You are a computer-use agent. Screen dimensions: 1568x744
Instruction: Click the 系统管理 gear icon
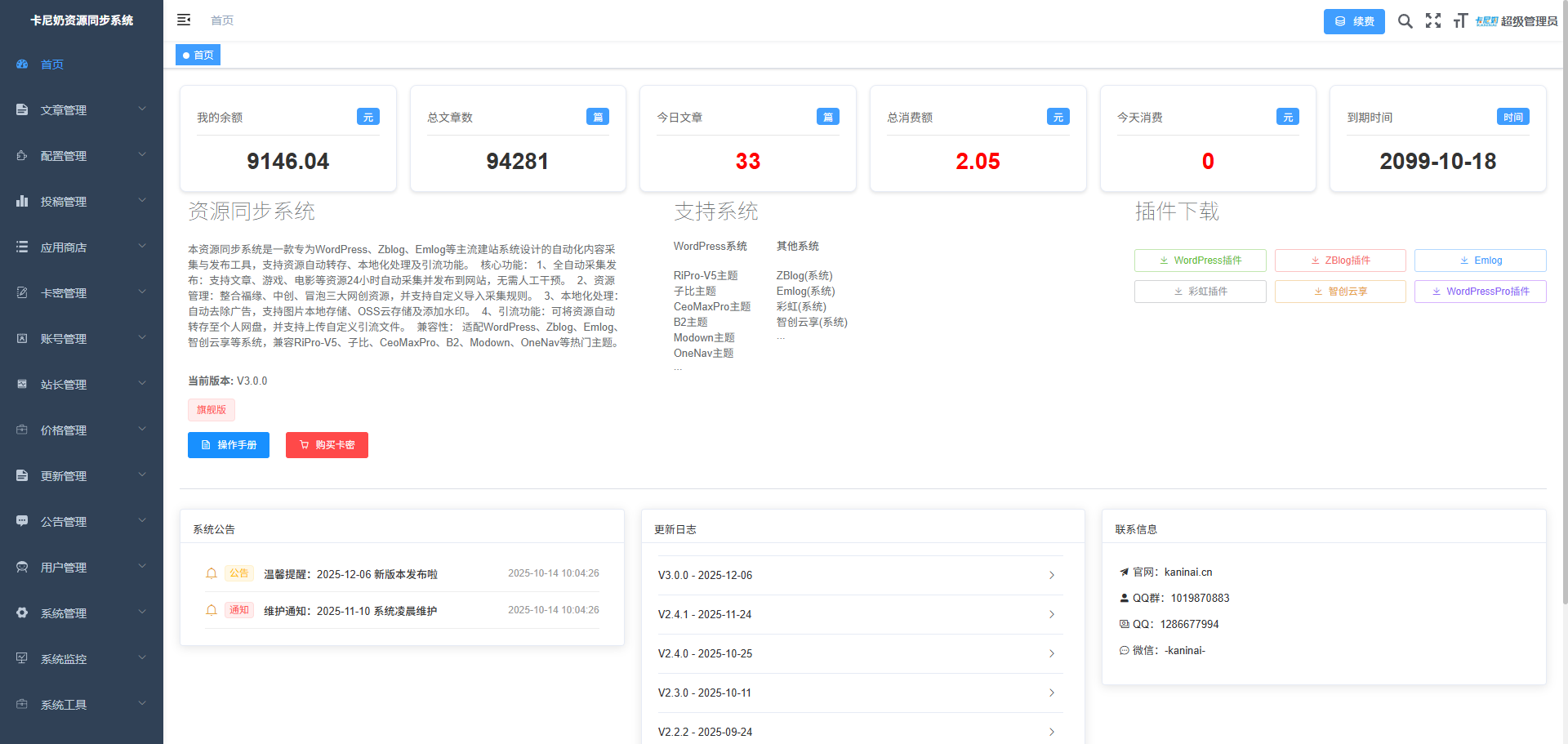point(22,613)
